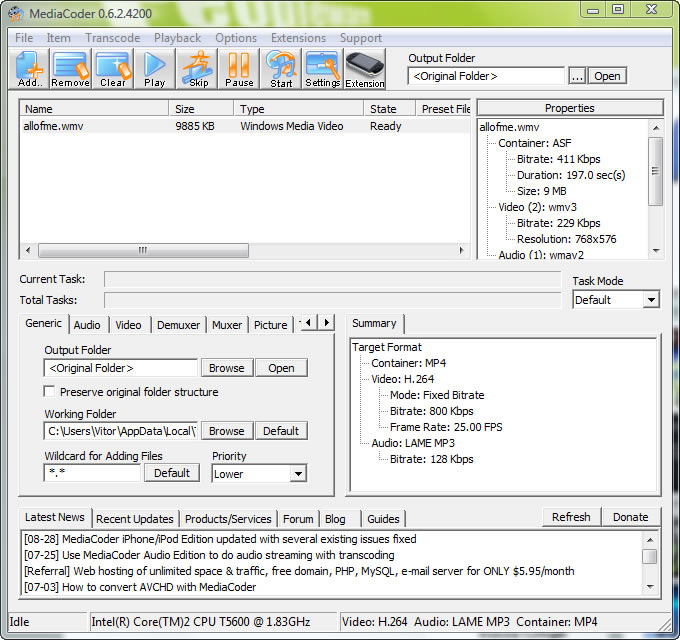The width and height of the screenshot is (680, 640).
Task: Open the Options menu
Action: pyautogui.click(x=236, y=38)
